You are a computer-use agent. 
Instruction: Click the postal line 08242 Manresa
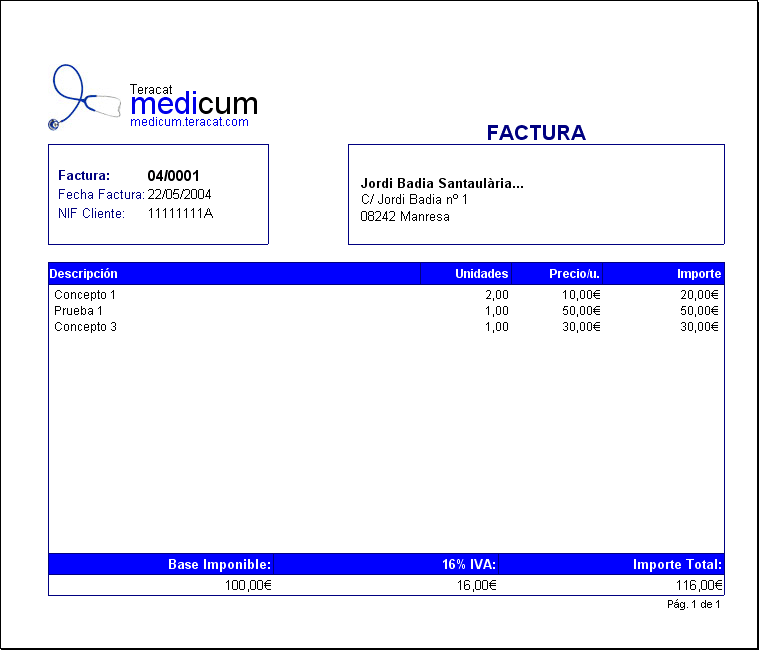[405, 216]
